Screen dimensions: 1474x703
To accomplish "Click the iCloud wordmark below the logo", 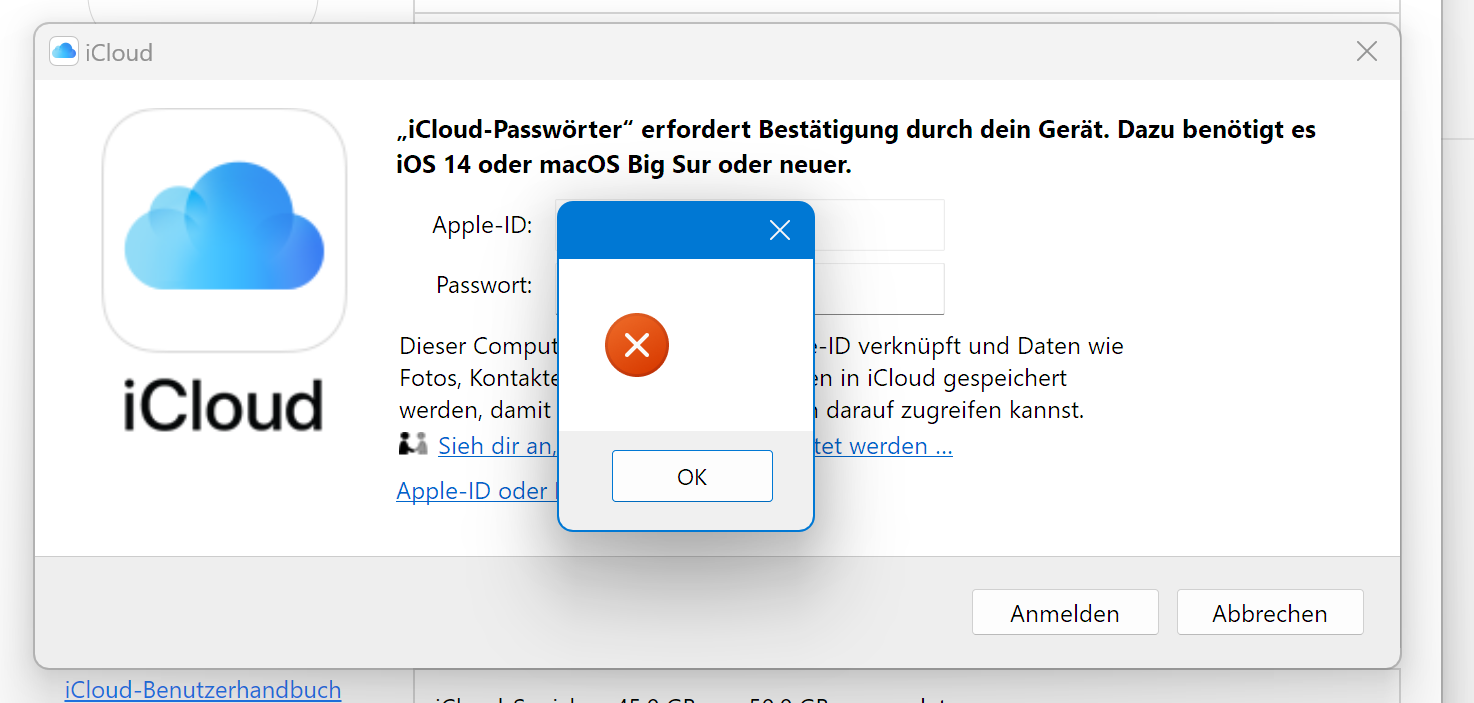I will pos(224,406).
